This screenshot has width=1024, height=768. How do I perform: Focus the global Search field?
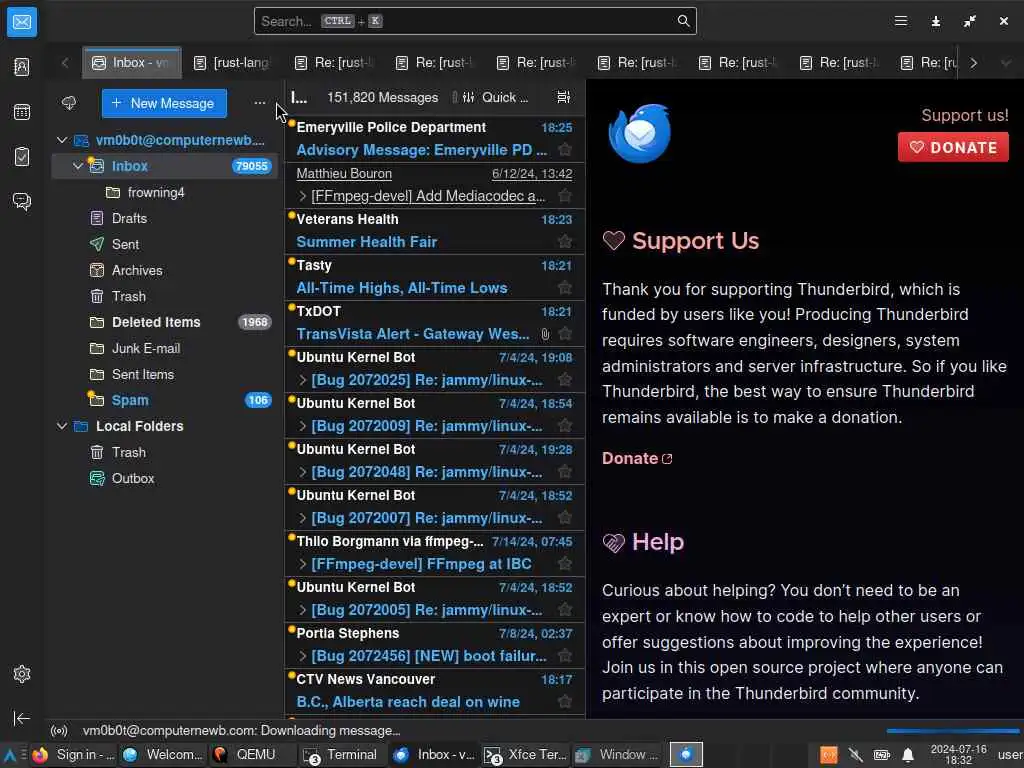pos(475,21)
